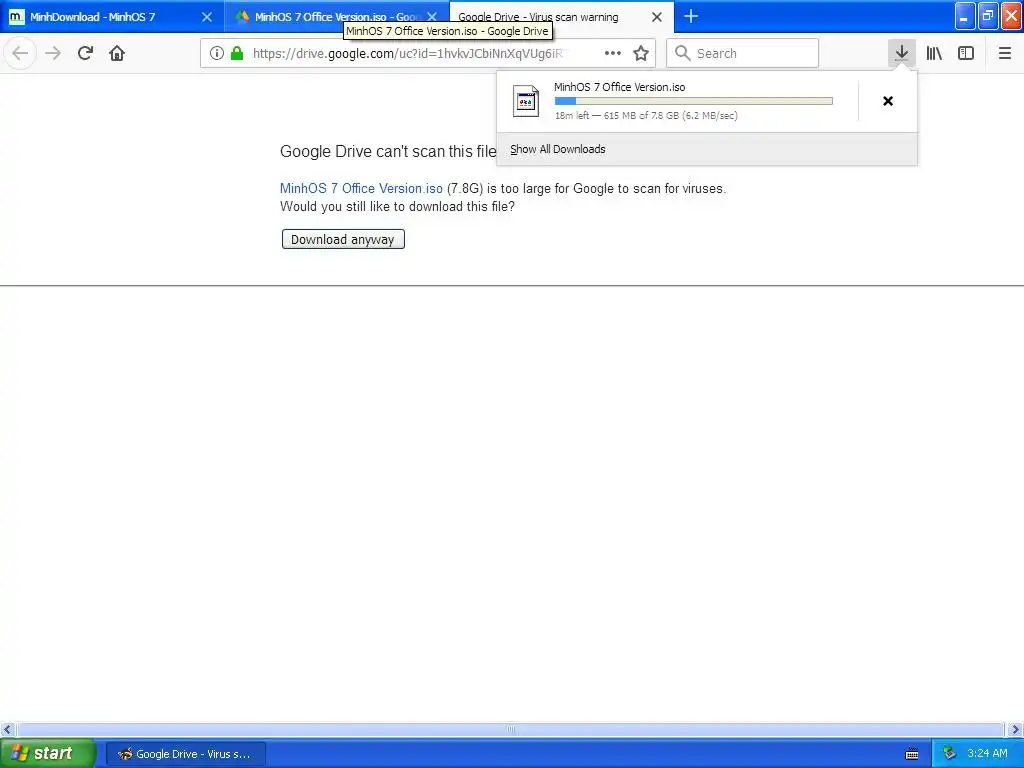This screenshot has height=768, width=1024.
Task: Open the MinhOS 7 Office Version.iso link
Action: click(361, 188)
